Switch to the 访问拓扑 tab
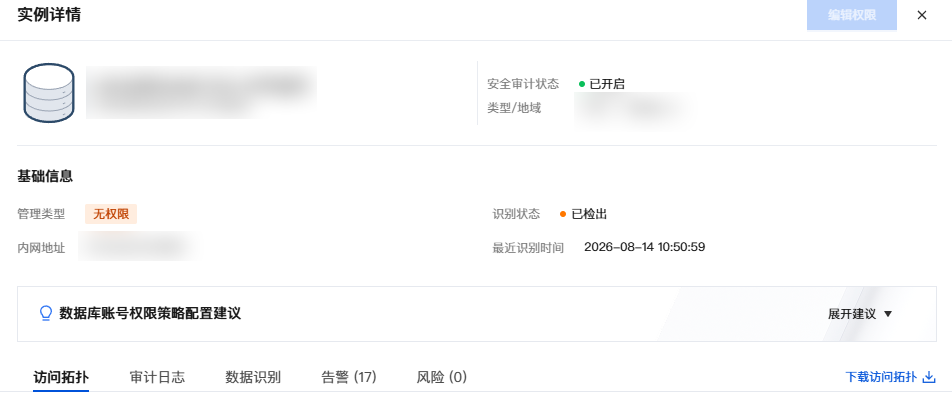 click(x=61, y=378)
